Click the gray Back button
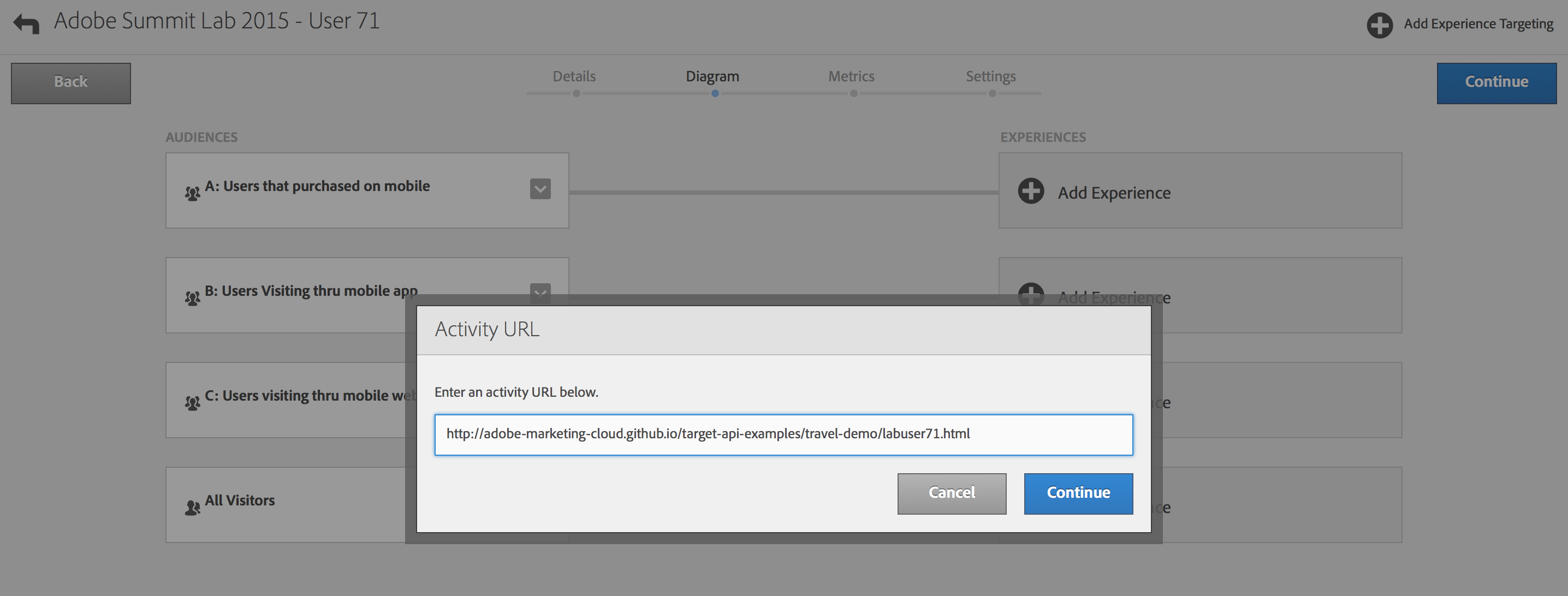The image size is (1568, 596). click(x=70, y=83)
